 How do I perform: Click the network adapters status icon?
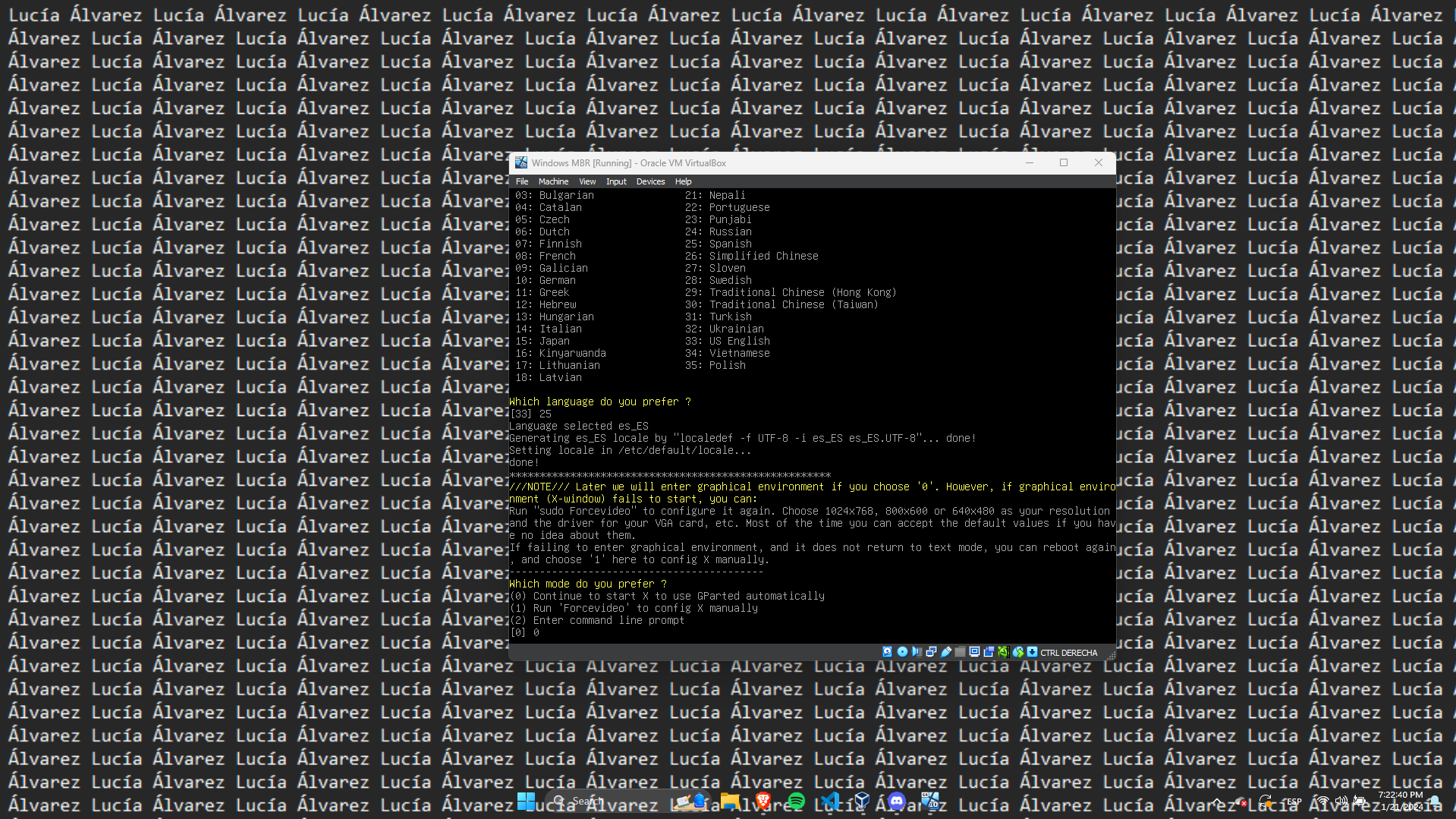click(x=931, y=652)
